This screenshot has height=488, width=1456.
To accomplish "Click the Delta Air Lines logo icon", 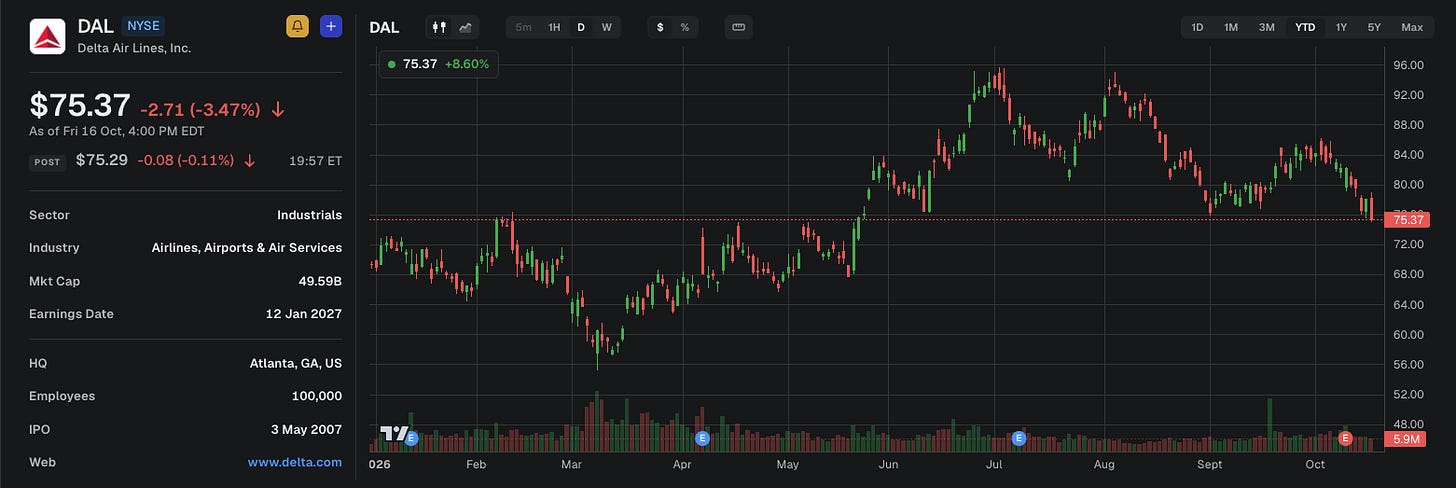I will pyautogui.click(x=48, y=36).
